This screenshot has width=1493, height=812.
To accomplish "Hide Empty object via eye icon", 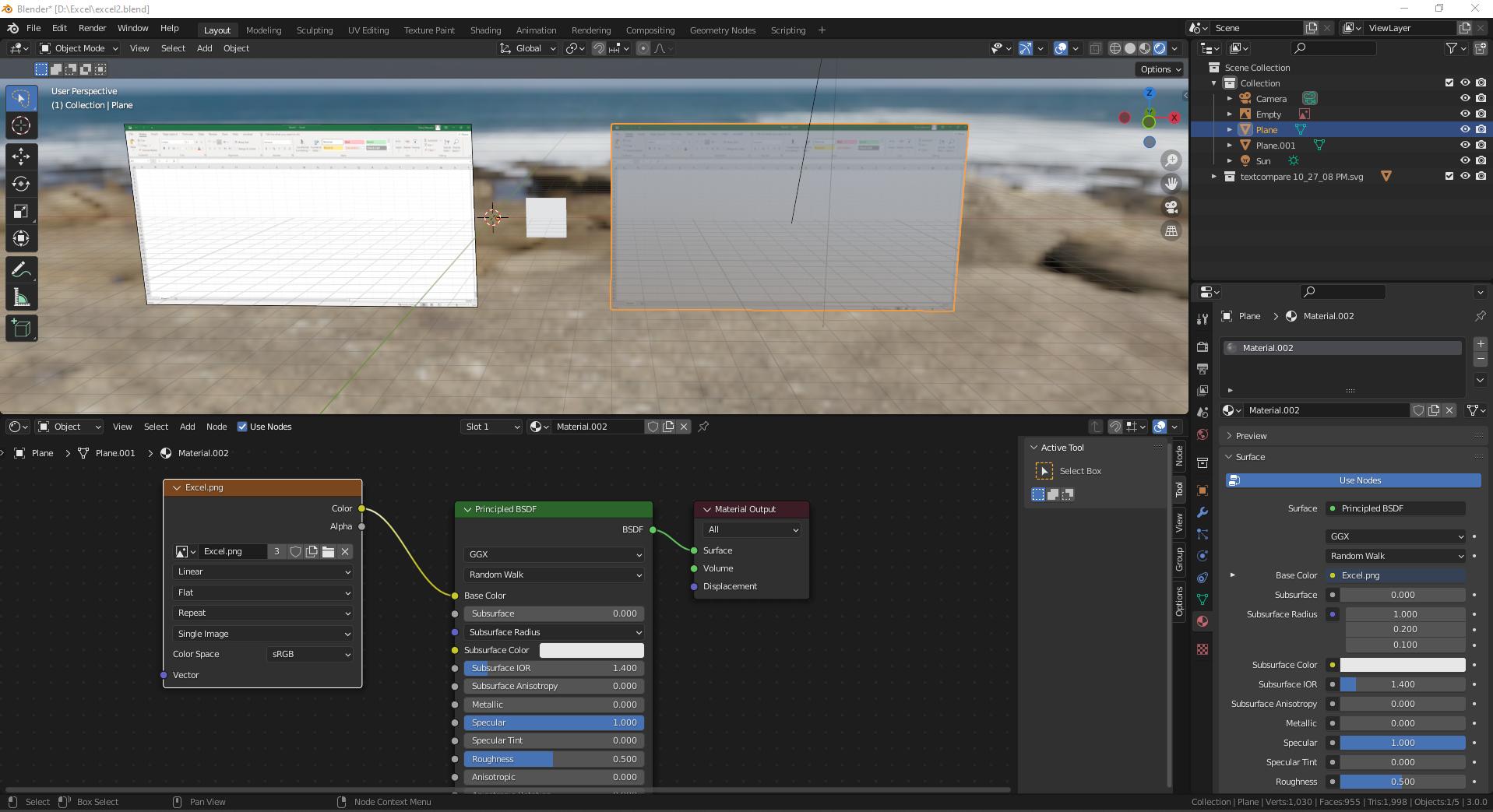I will [1465, 114].
